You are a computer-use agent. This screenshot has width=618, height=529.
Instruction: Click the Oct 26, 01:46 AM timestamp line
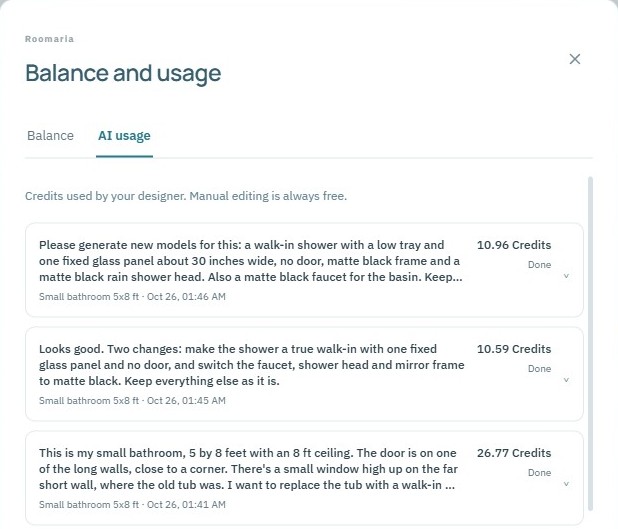(132, 297)
